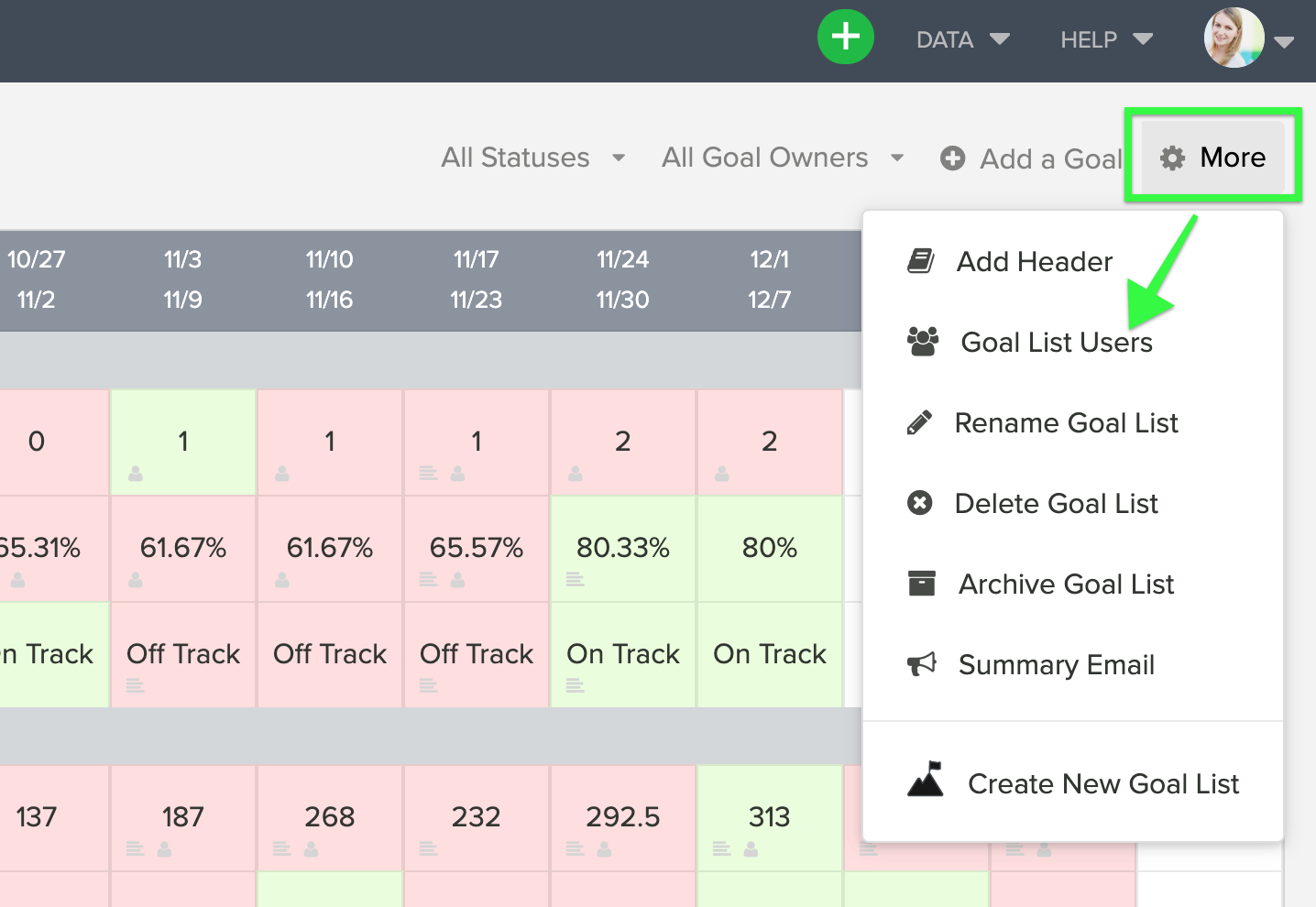Open the All Statuses filter

[533, 158]
